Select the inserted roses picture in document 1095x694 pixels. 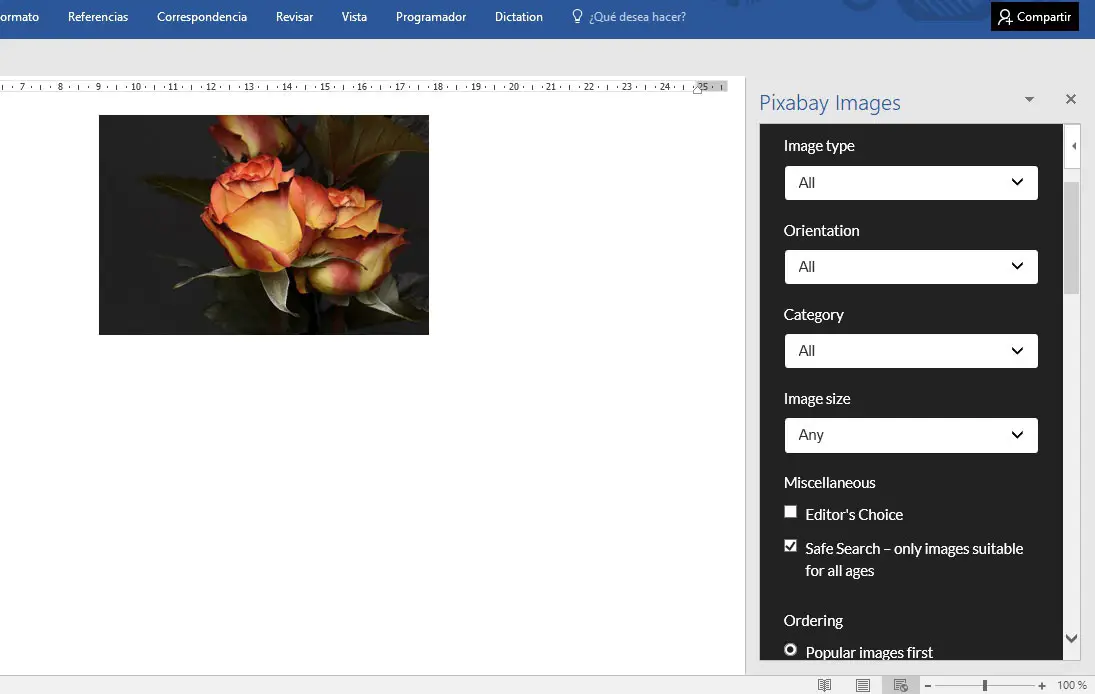264,225
